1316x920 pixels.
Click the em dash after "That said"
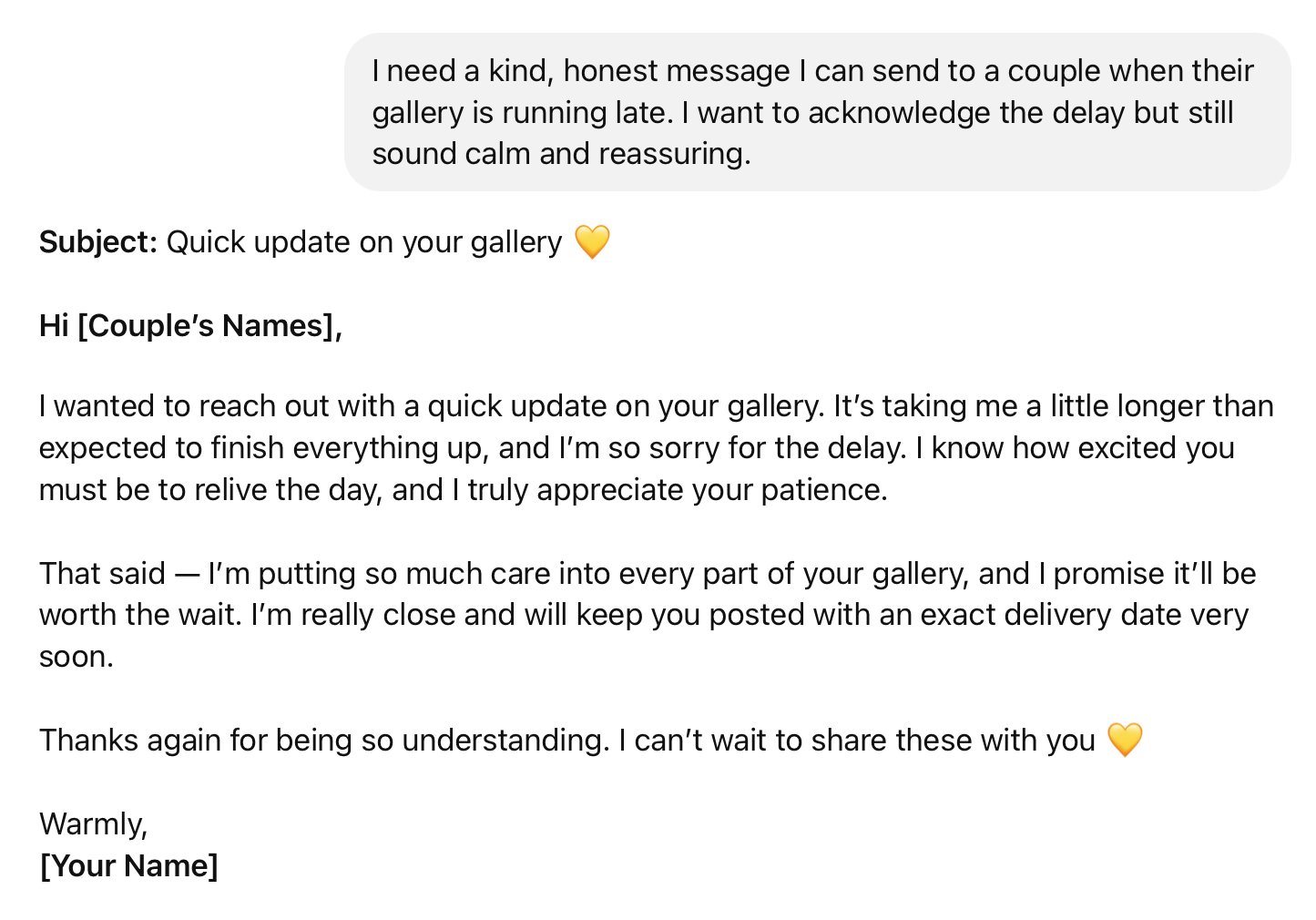[186, 574]
